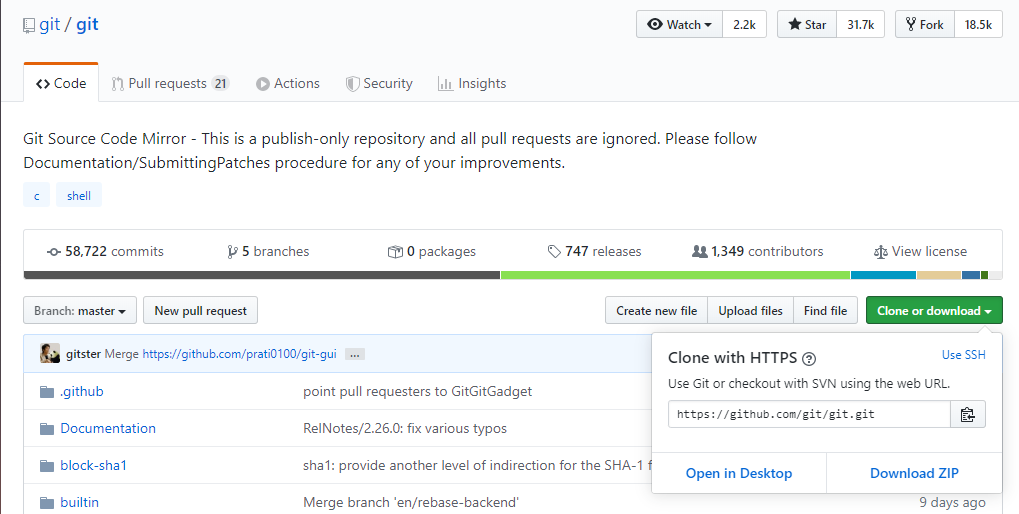The width and height of the screenshot is (1019, 514).
Task: Click New pull request button
Action: 200,311
